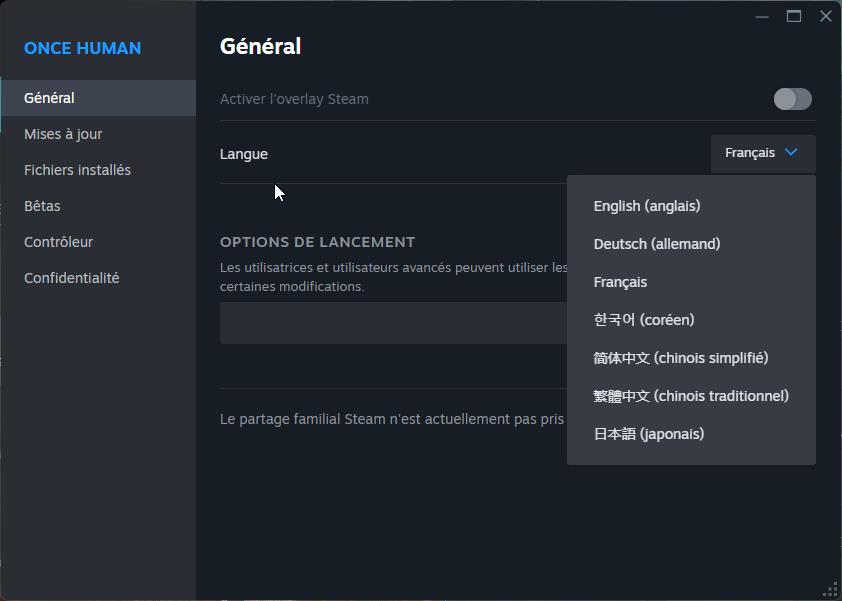Choose chinois traditionnel language option

[690, 396]
